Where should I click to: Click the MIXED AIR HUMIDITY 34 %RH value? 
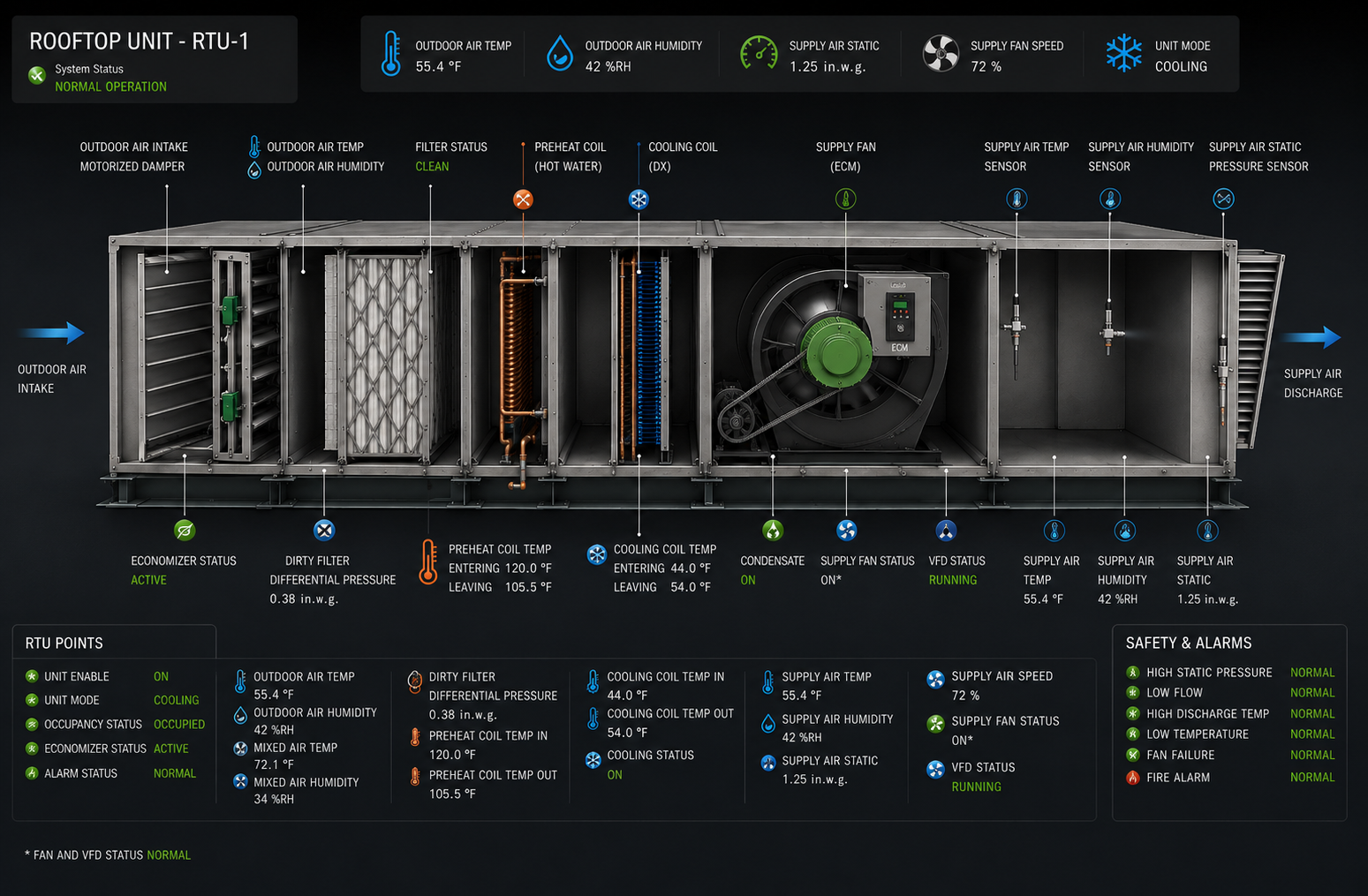click(x=274, y=799)
